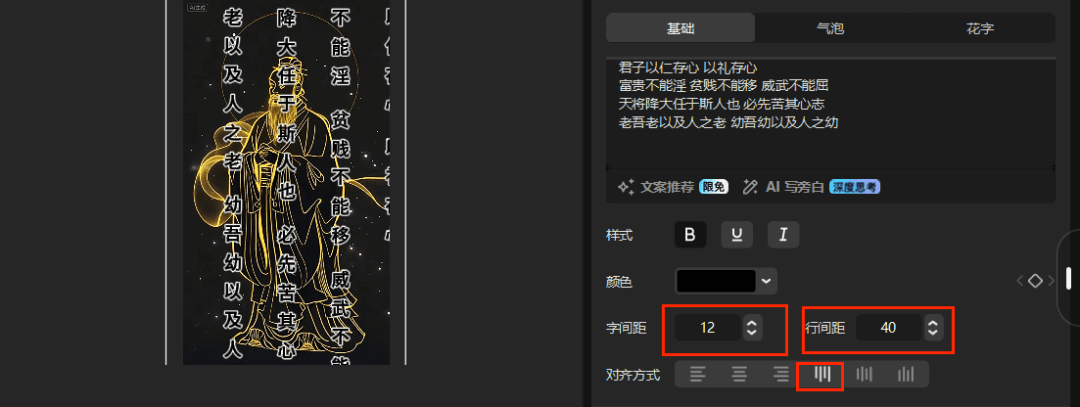This screenshot has height=407, width=1080.
Task: Select the vertical bottom alignment icon
Action: [906, 375]
